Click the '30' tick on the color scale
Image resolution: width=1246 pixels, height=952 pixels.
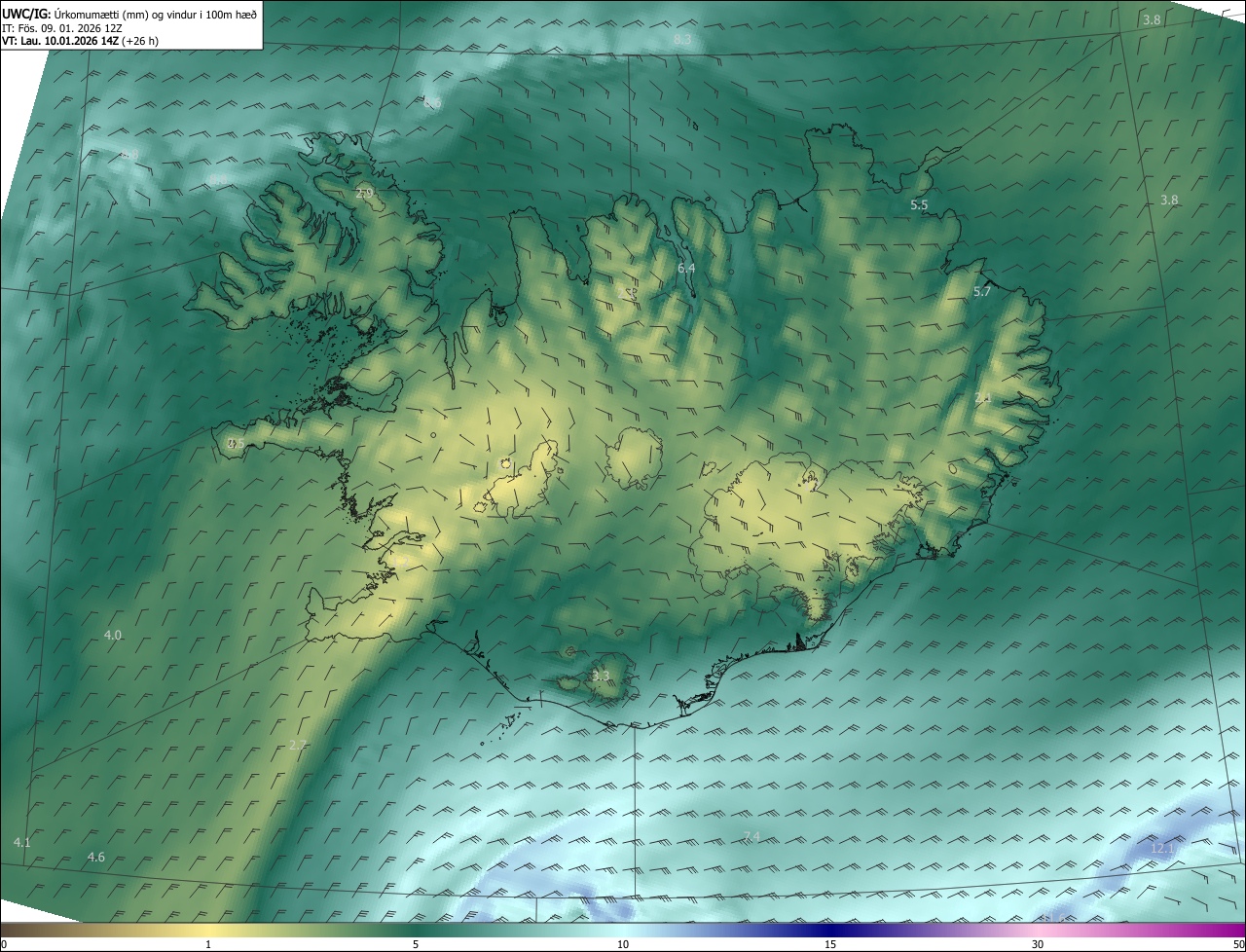(x=1038, y=944)
